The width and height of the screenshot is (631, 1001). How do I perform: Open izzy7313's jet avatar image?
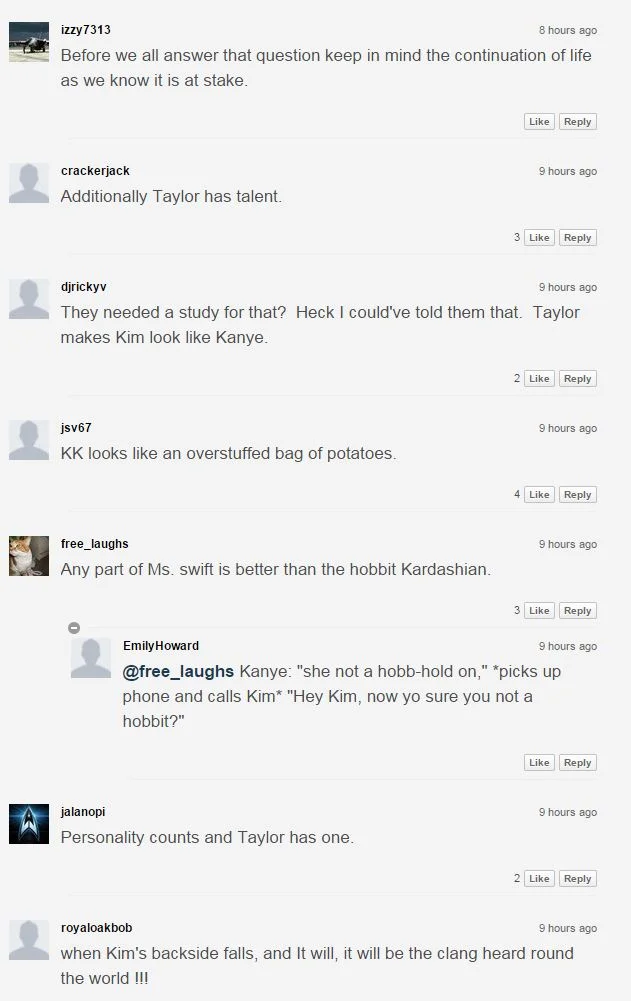[29, 42]
